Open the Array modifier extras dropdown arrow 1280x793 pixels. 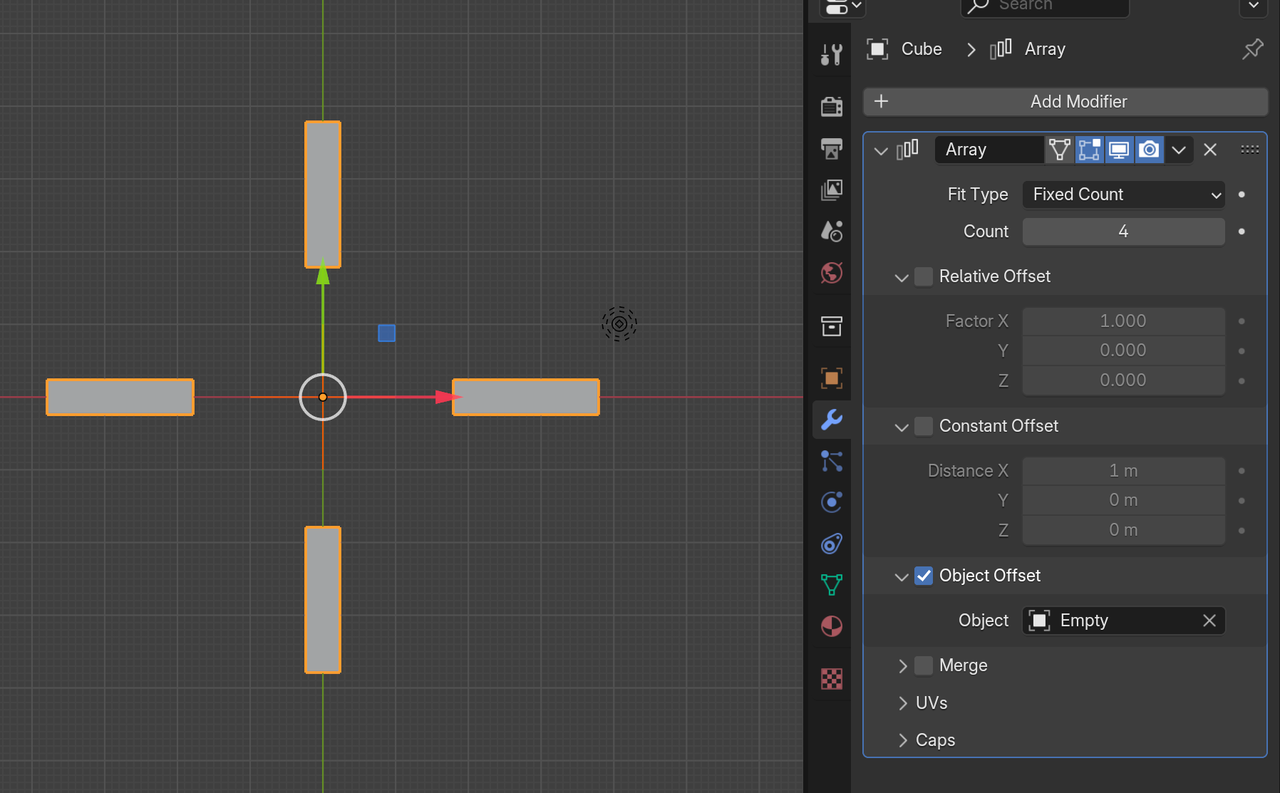[1179, 150]
